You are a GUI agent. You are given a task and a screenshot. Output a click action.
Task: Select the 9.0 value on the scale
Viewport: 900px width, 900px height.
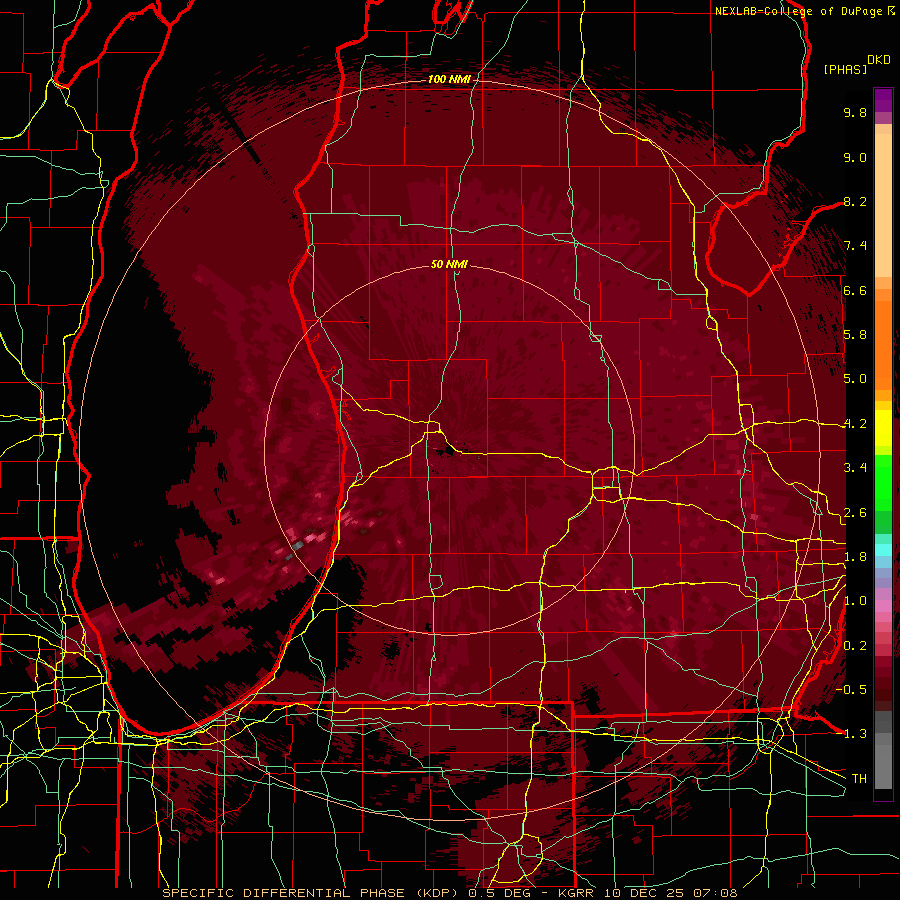tap(855, 157)
